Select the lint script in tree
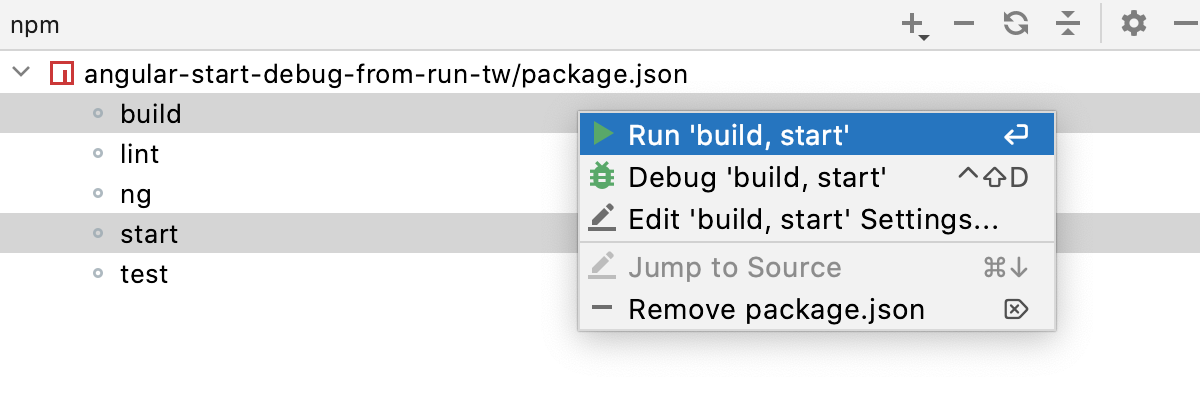 click(x=139, y=154)
